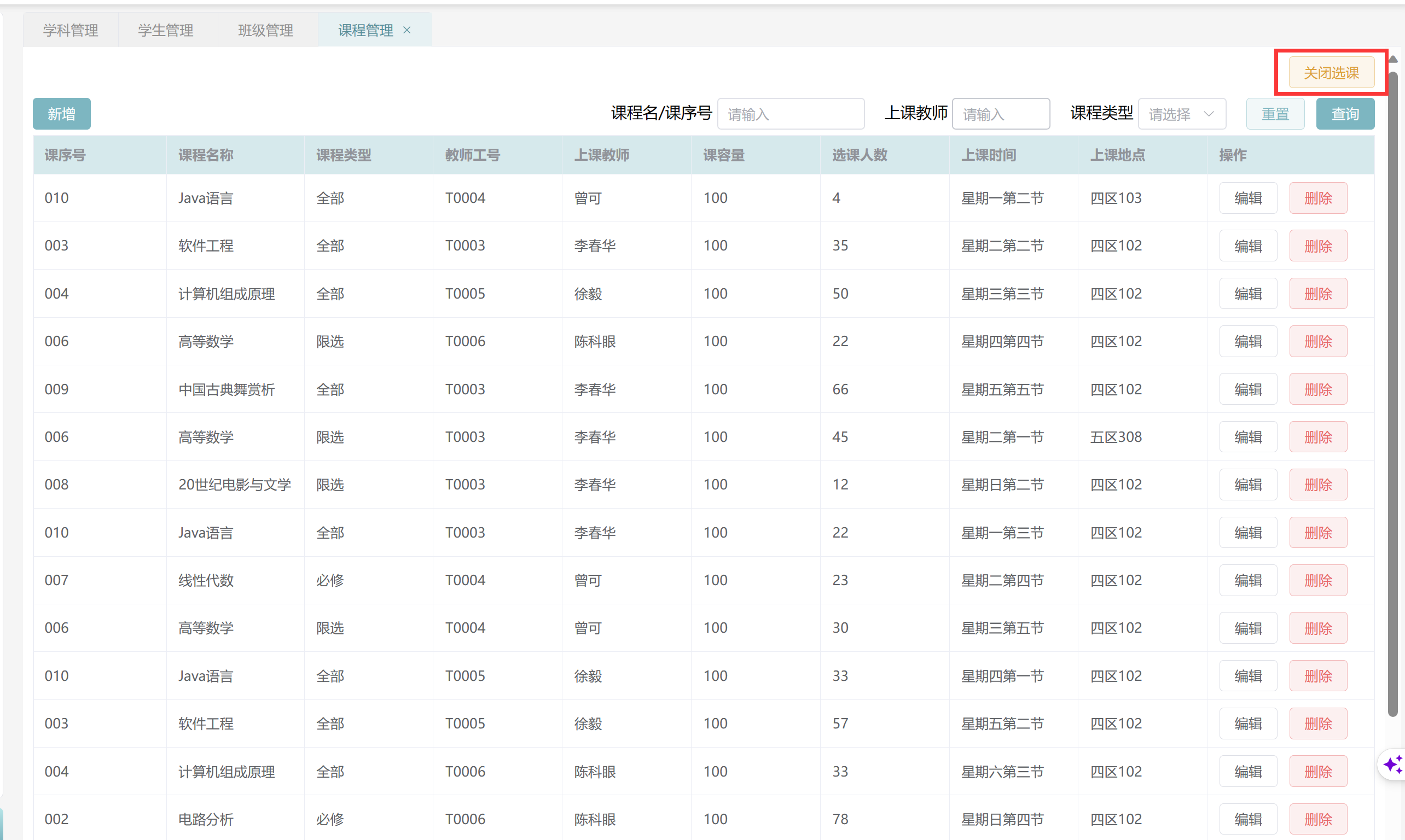Close the 课程管理 tab with its x icon

(x=407, y=30)
